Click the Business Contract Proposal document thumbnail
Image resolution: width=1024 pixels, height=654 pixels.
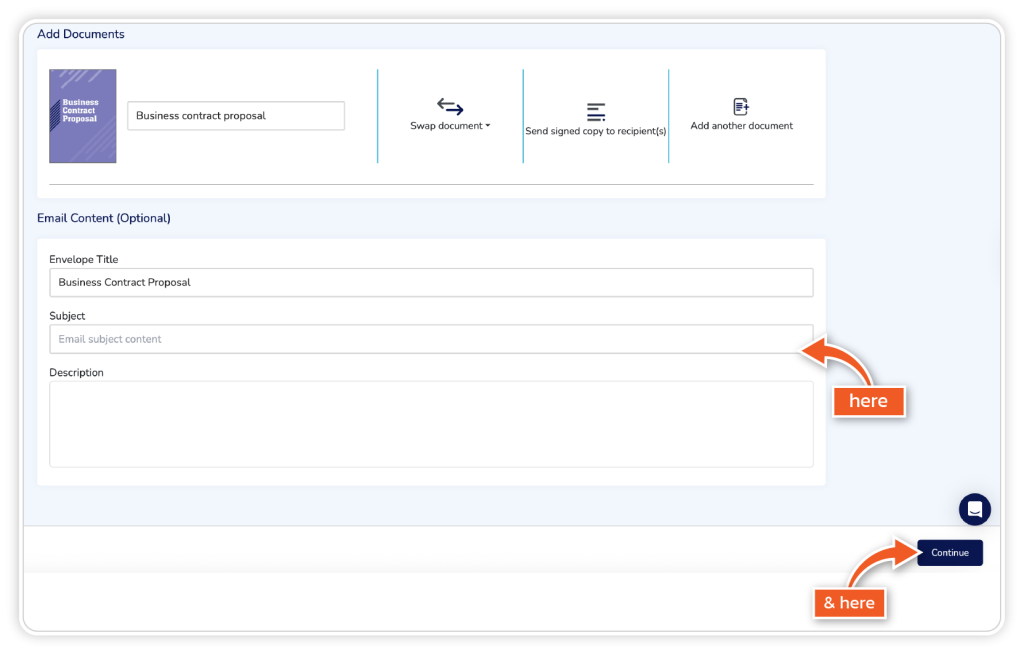click(83, 116)
